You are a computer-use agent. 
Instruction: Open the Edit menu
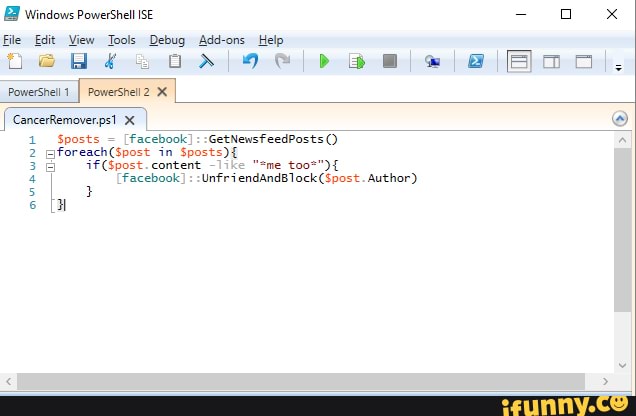point(45,40)
